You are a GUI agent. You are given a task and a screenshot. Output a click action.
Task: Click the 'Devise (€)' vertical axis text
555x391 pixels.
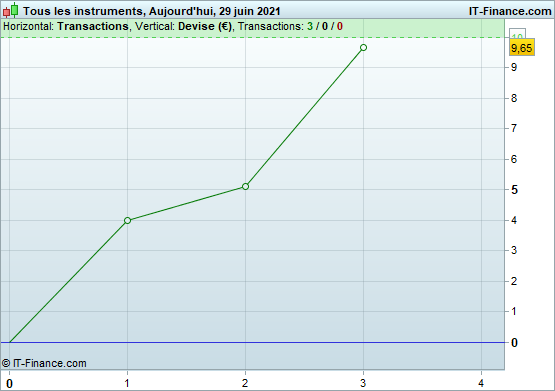tap(205, 26)
